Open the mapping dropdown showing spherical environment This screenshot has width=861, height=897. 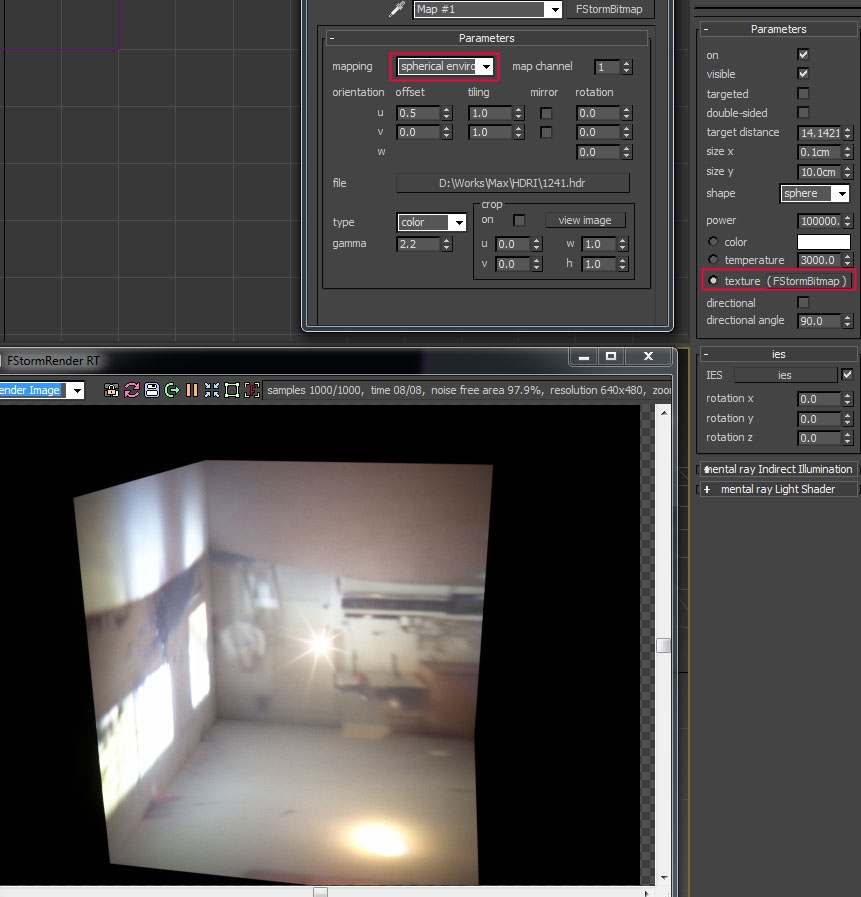point(446,67)
